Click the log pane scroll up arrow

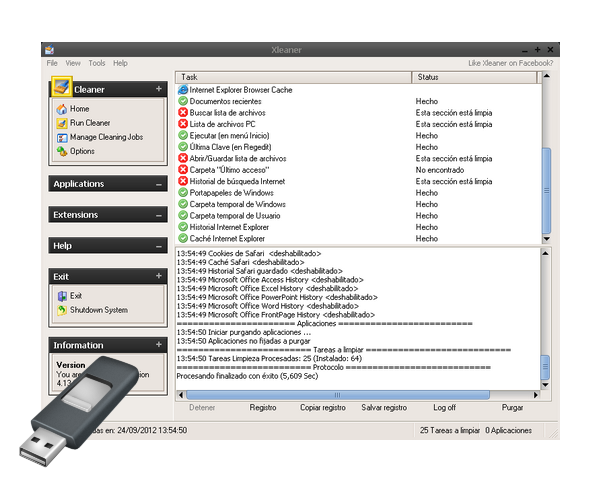click(x=545, y=253)
